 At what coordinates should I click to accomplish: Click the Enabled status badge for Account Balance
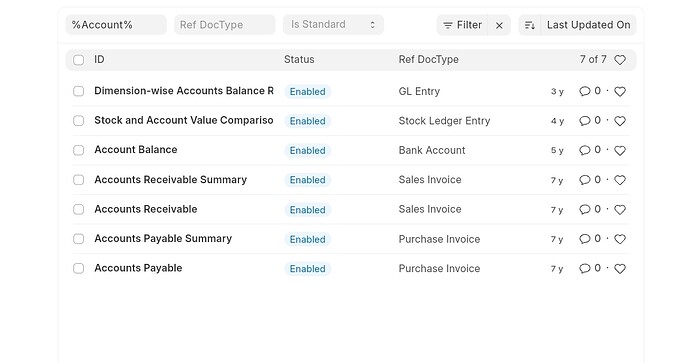coord(308,150)
